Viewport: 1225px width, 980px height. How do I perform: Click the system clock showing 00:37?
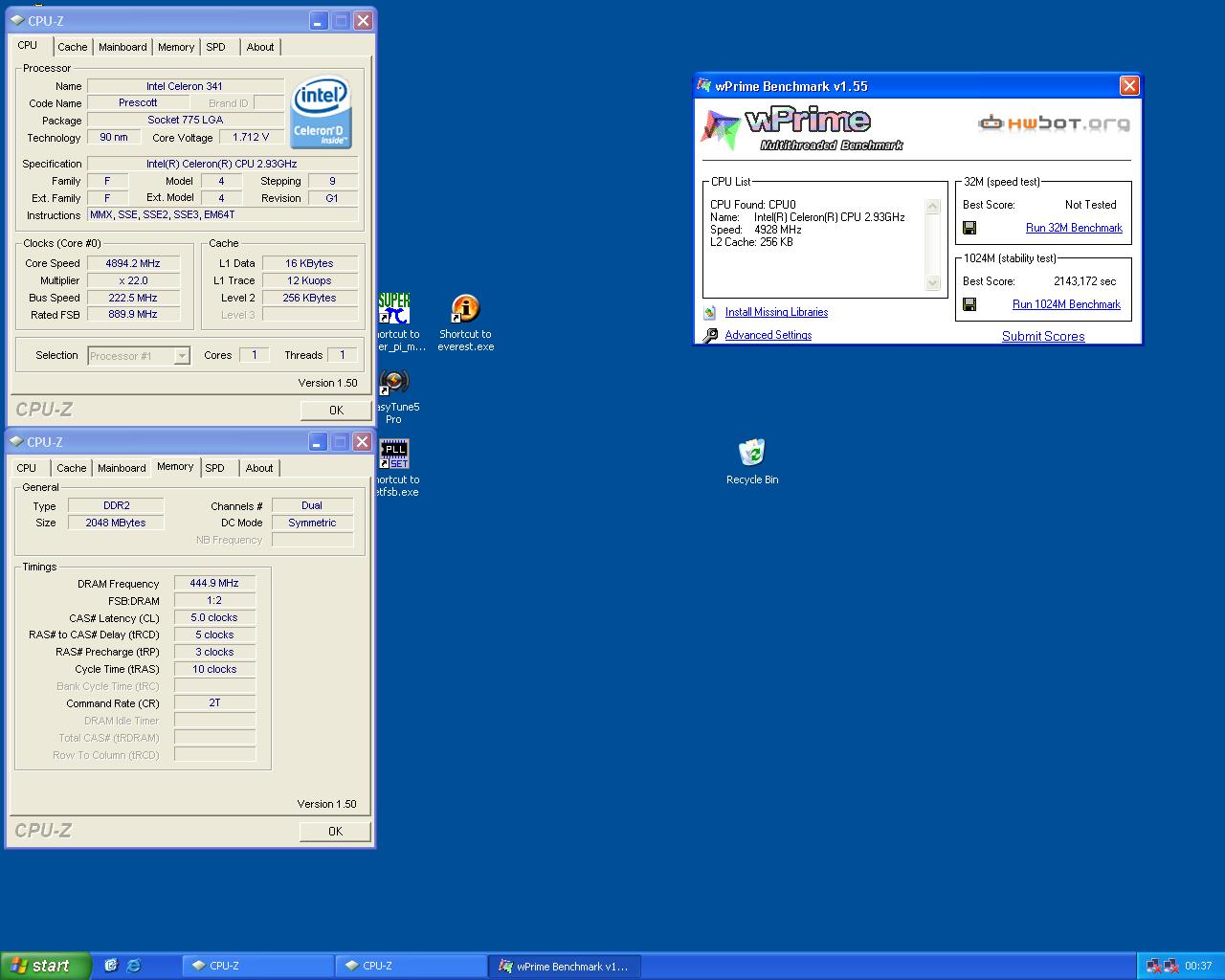[x=1198, y=966]
